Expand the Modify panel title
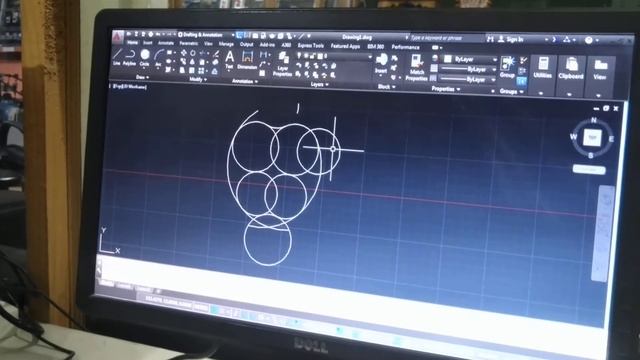The height and width of the screenshot is (360, 640). tap(198, 79)
